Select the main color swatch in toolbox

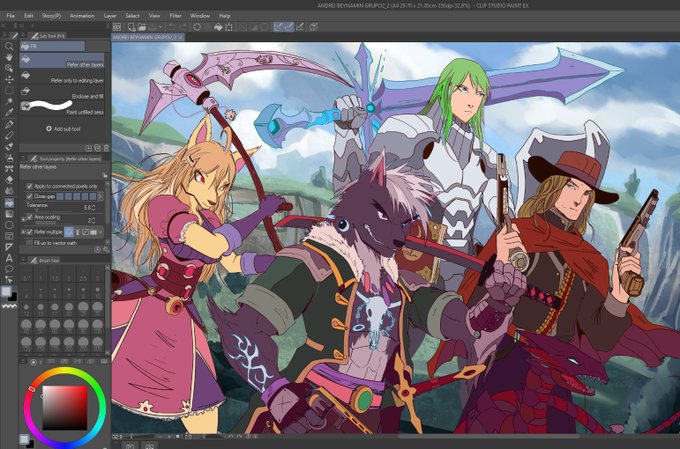coord(7,292)
